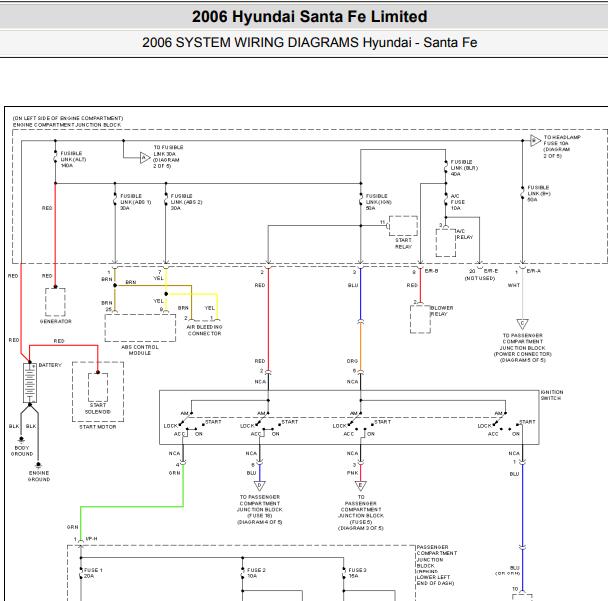Select the triangle connector A to Fusible Link 30A

click(145, 158)
